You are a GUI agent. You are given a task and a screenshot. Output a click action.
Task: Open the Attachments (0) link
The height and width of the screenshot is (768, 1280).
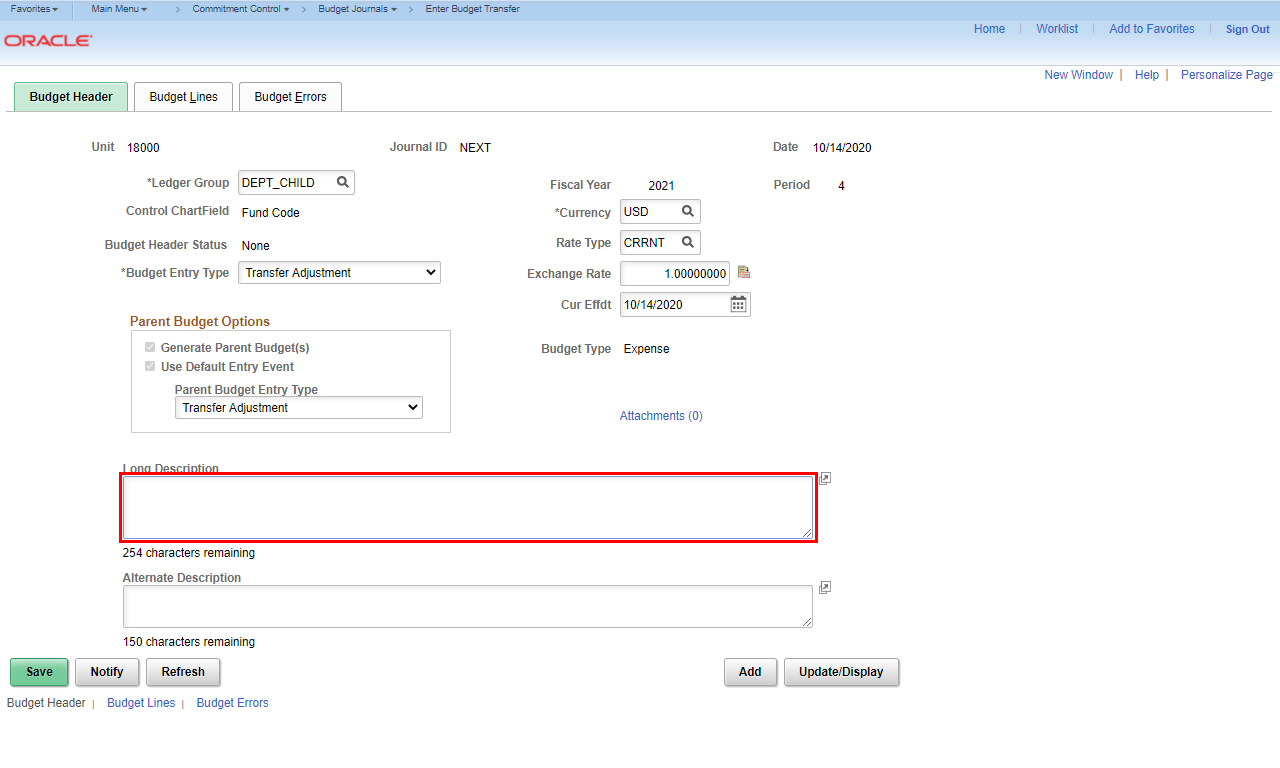[661, 416]
